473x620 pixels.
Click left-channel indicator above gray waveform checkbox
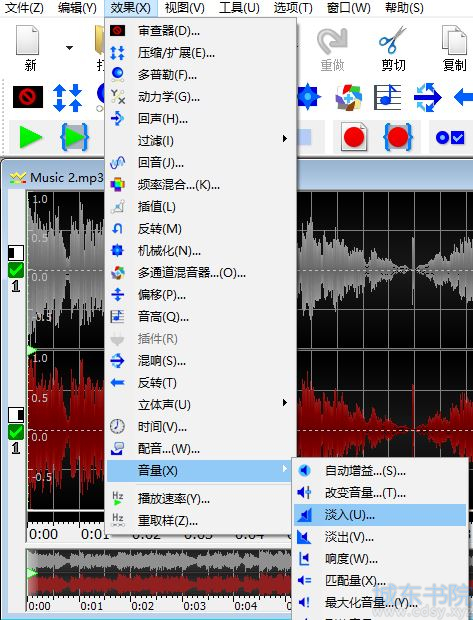[x=16, y=253]
